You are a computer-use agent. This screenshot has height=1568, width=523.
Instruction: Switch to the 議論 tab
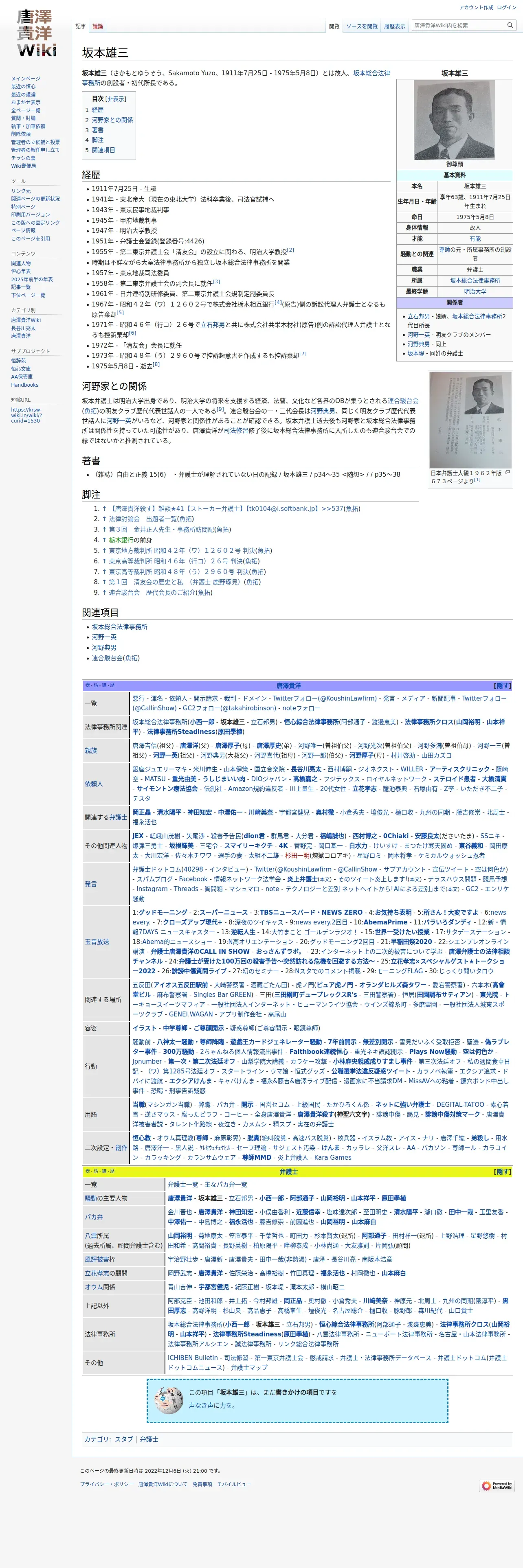point(97,26)
